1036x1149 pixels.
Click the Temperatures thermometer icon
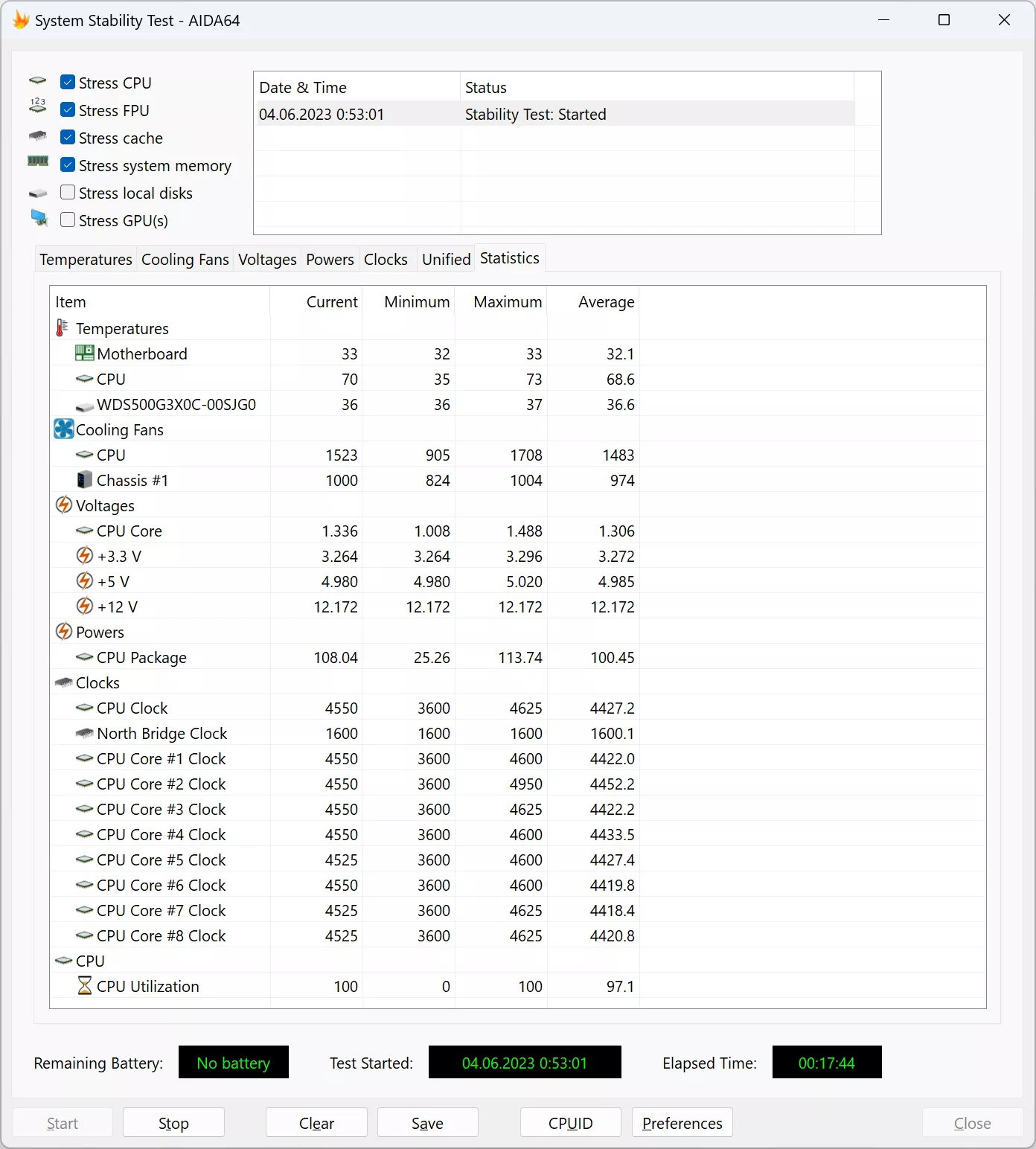coord(63,328)
